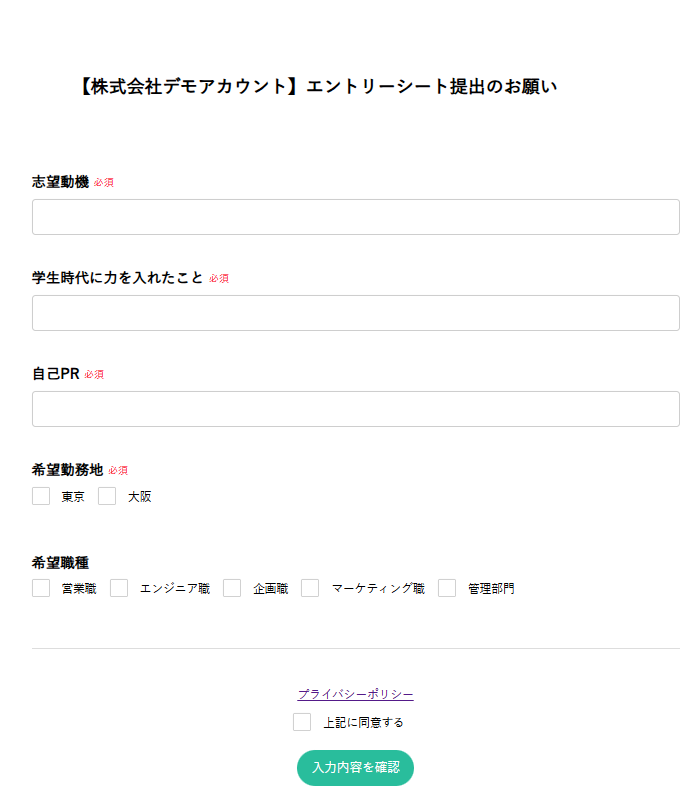Viewport: 699px width, 806px height.
Task: Click the 必須 marker beside 自己PR
Action: coord(94,375)
